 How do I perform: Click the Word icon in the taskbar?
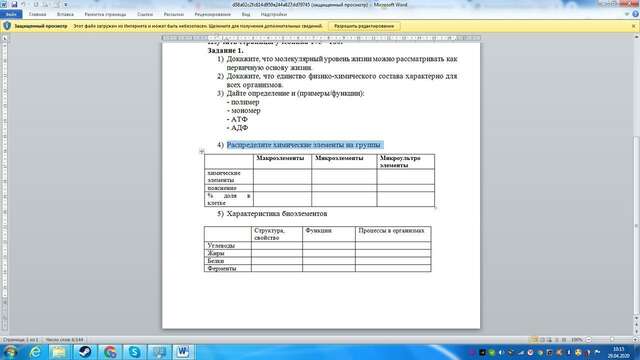tap(183, 351)
